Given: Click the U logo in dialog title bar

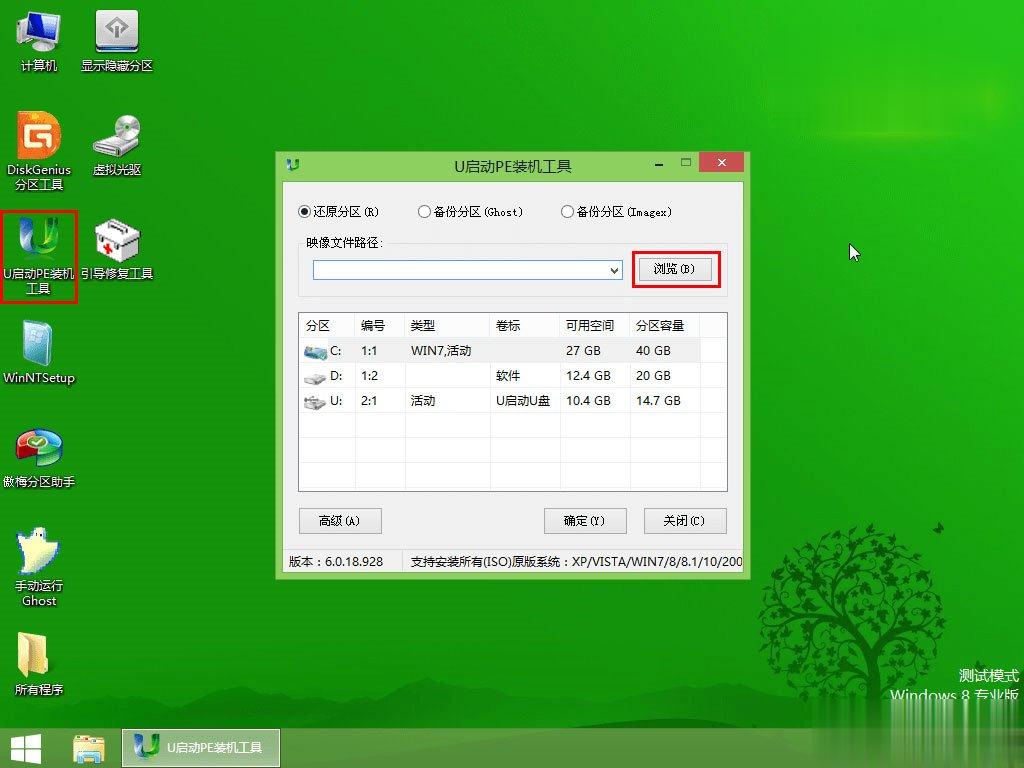Looking at the screenshot, I should point(293,165).
